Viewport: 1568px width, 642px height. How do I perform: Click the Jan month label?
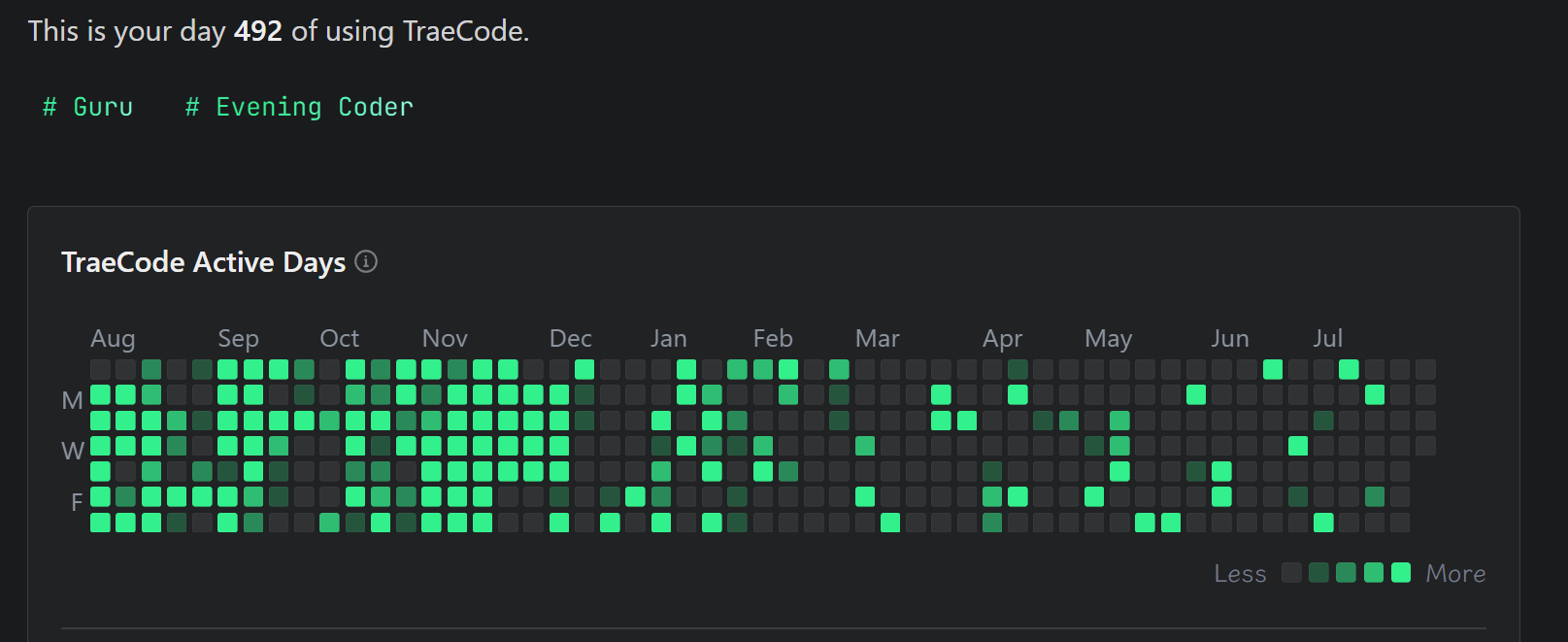point(669,338)
